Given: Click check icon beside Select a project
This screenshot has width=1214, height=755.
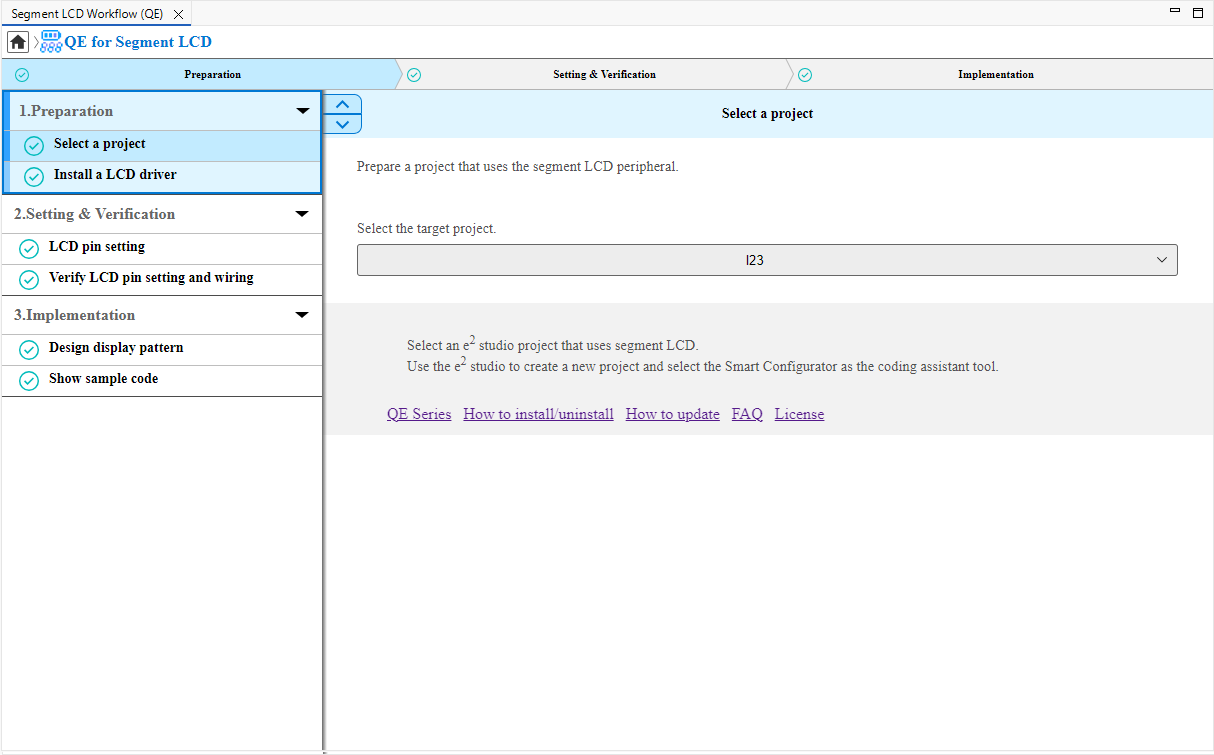Looking at the screenshot, I should pos(34,145).
